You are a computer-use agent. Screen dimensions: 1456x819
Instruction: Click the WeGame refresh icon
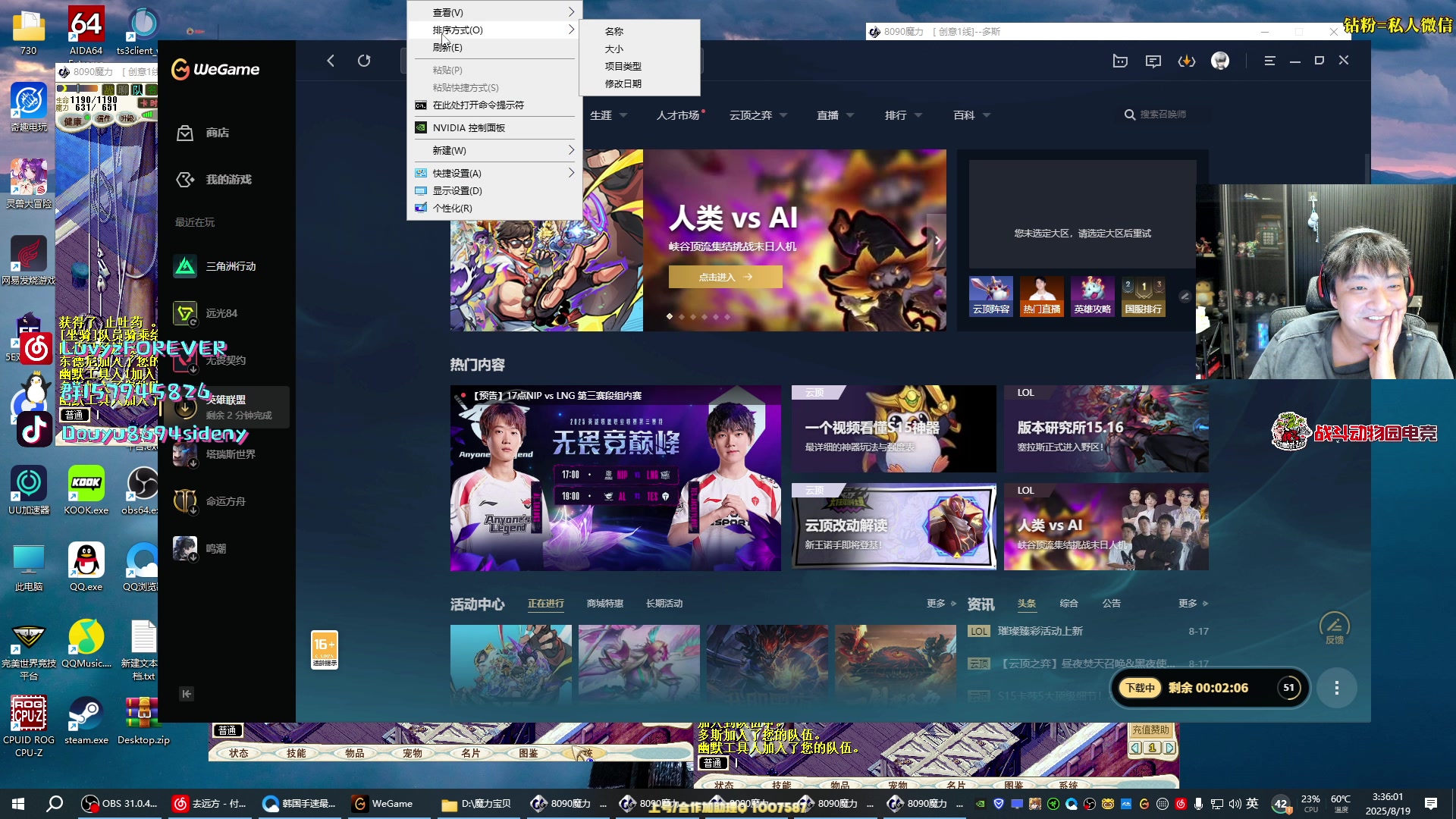click(x=364, y=61)
